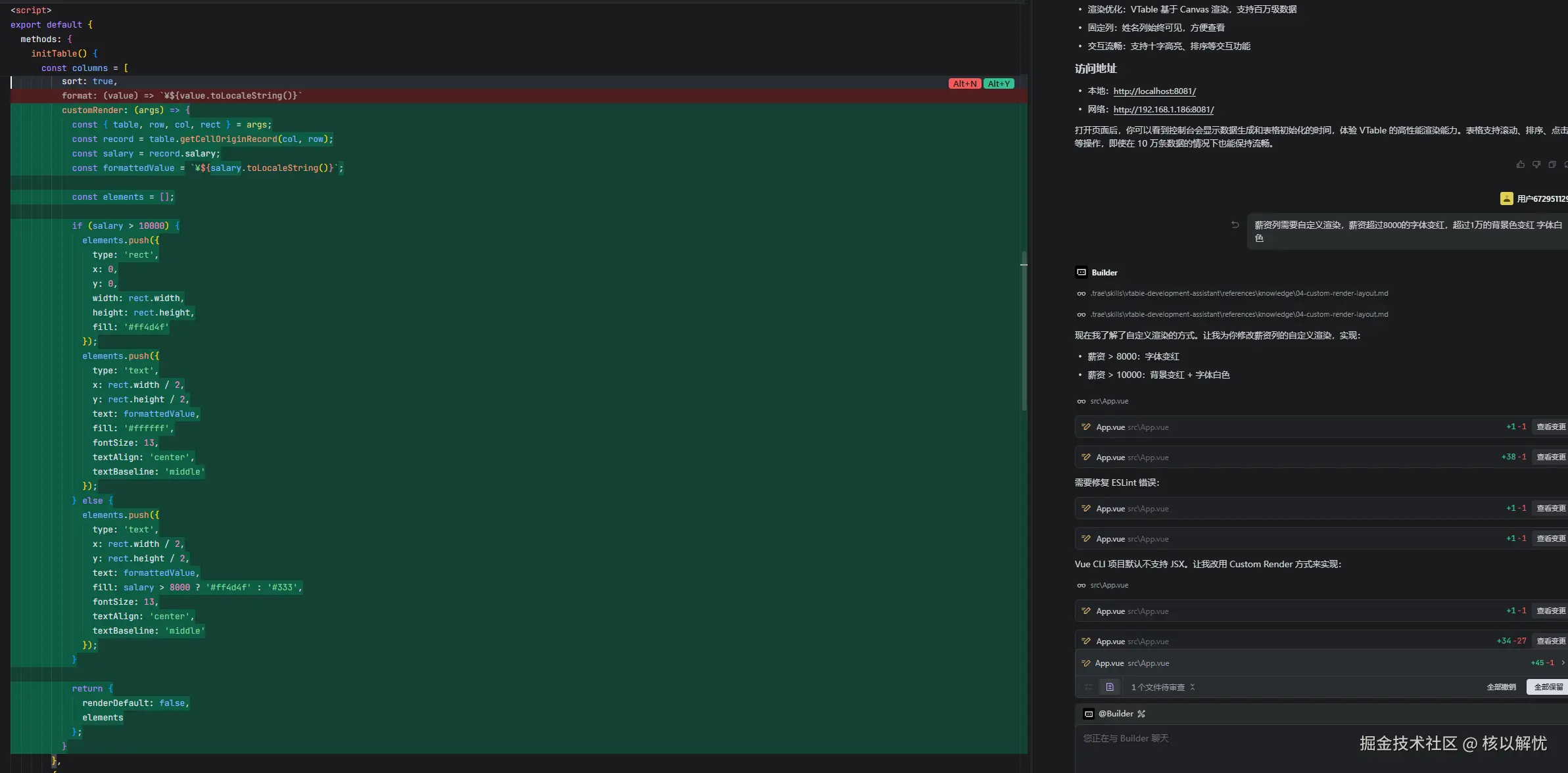Click the Builder agent icon above references

(1081, 272)
